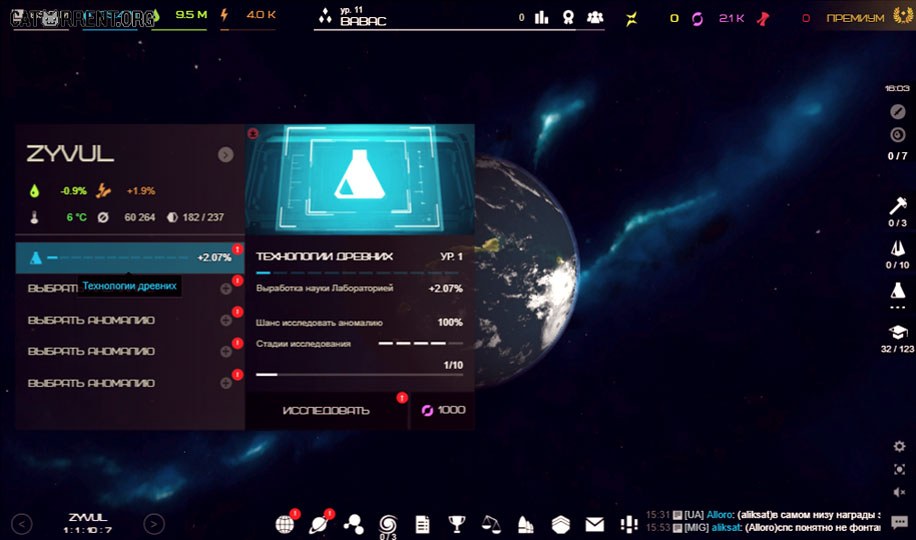Click the 60 264 planet diameter value
916x540 pixels.
140,217
